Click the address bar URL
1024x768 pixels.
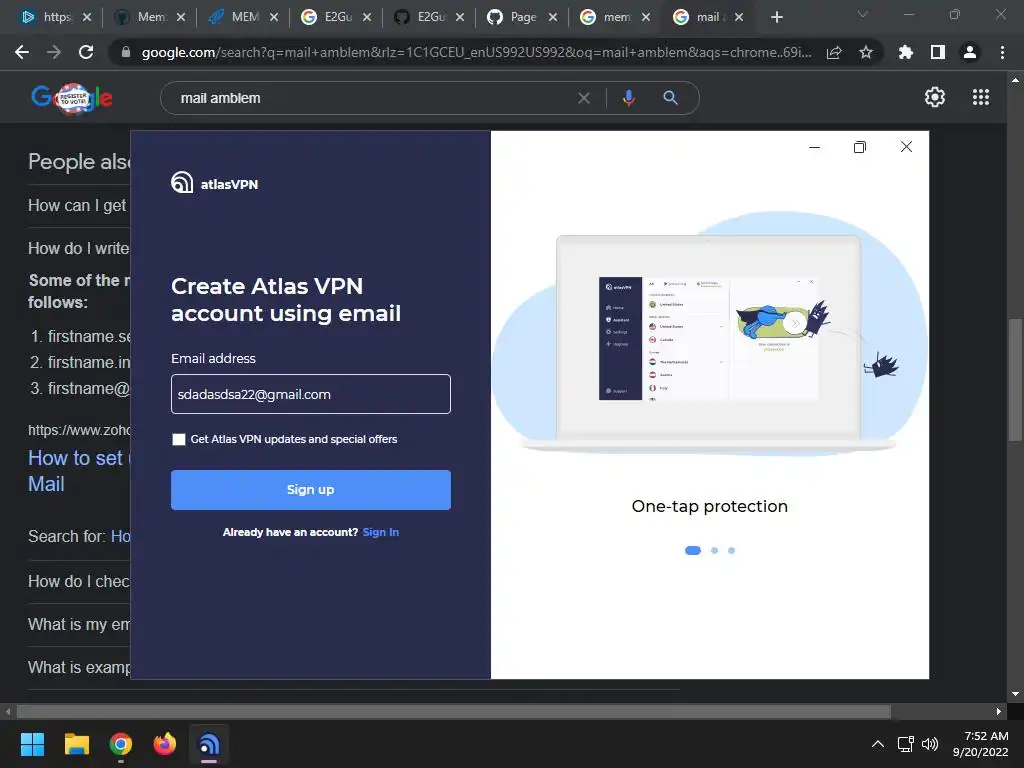(x=477, y=52)
